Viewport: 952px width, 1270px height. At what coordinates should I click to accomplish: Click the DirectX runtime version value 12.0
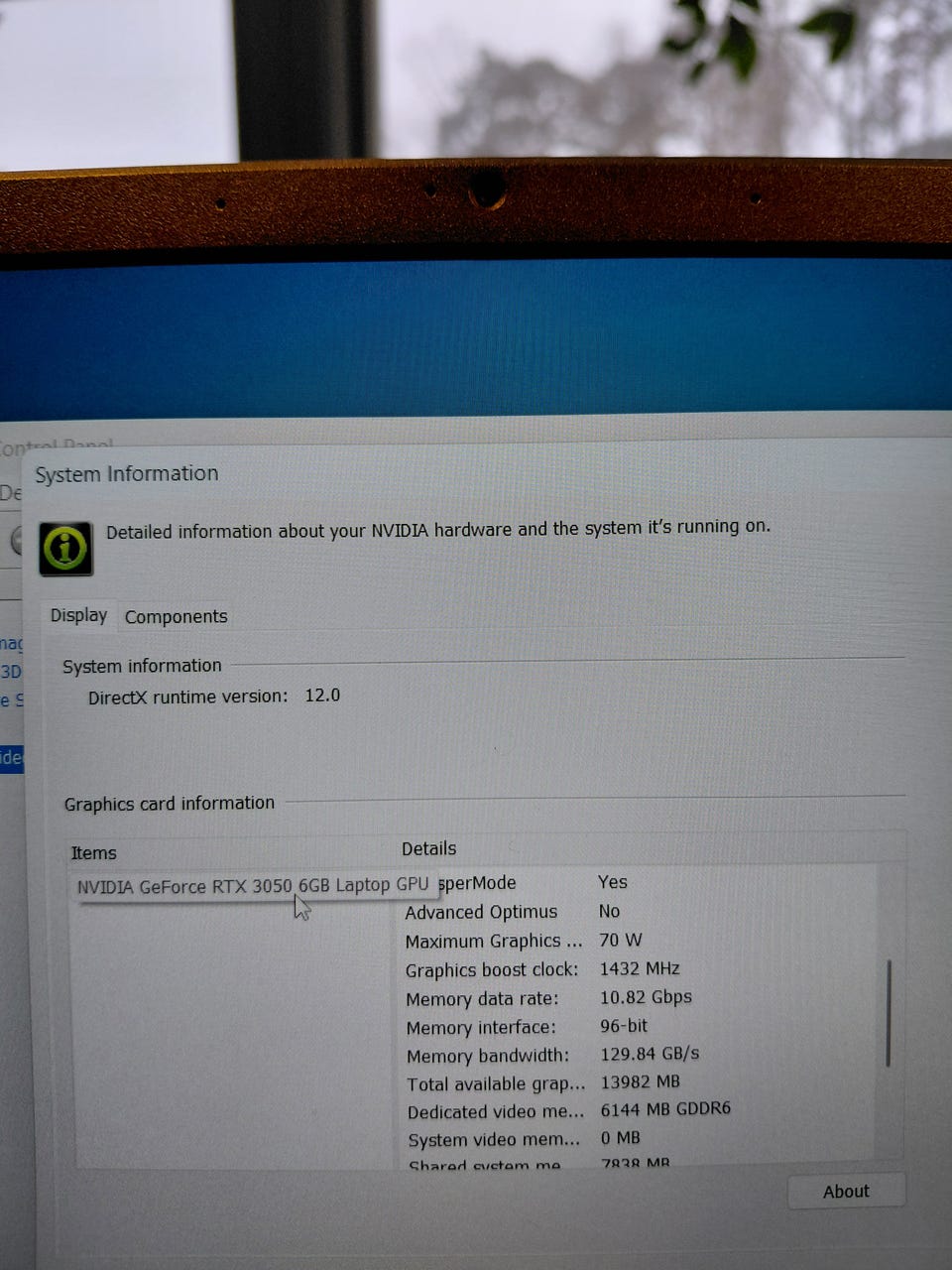point(322,695)
